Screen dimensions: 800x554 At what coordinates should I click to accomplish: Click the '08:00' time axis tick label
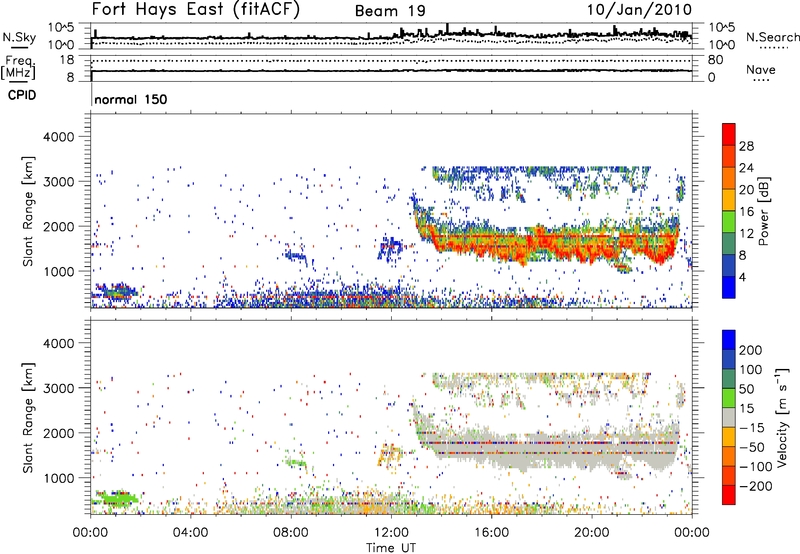click(x=291, y=533)
